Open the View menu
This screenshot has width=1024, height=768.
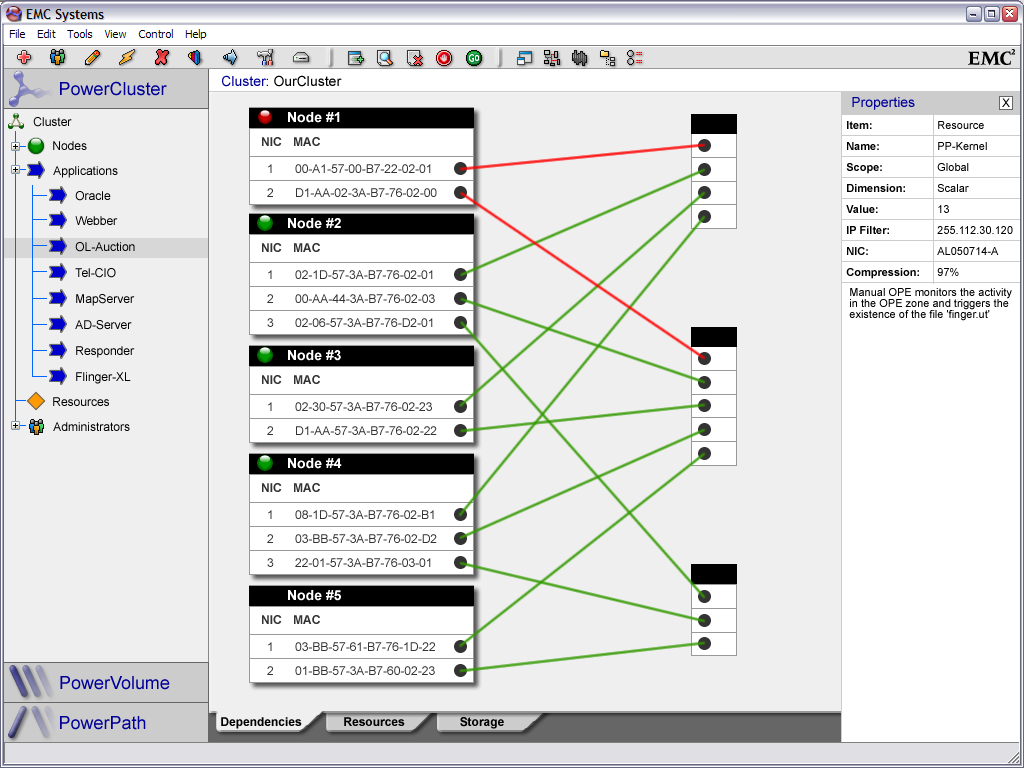(x=116, y=34)
